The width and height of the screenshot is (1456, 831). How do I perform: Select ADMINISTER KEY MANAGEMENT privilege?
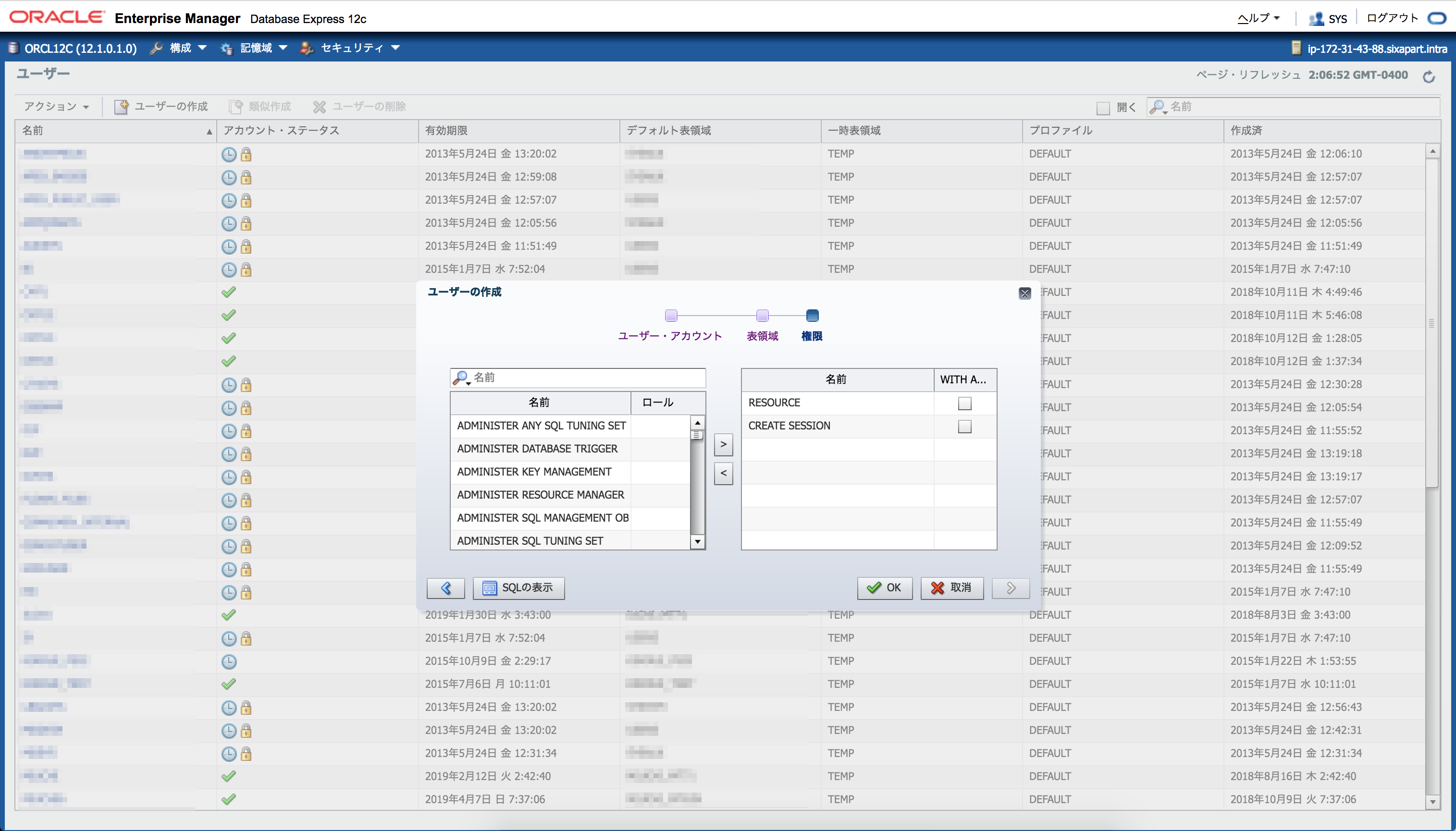(x=534, y=472)
